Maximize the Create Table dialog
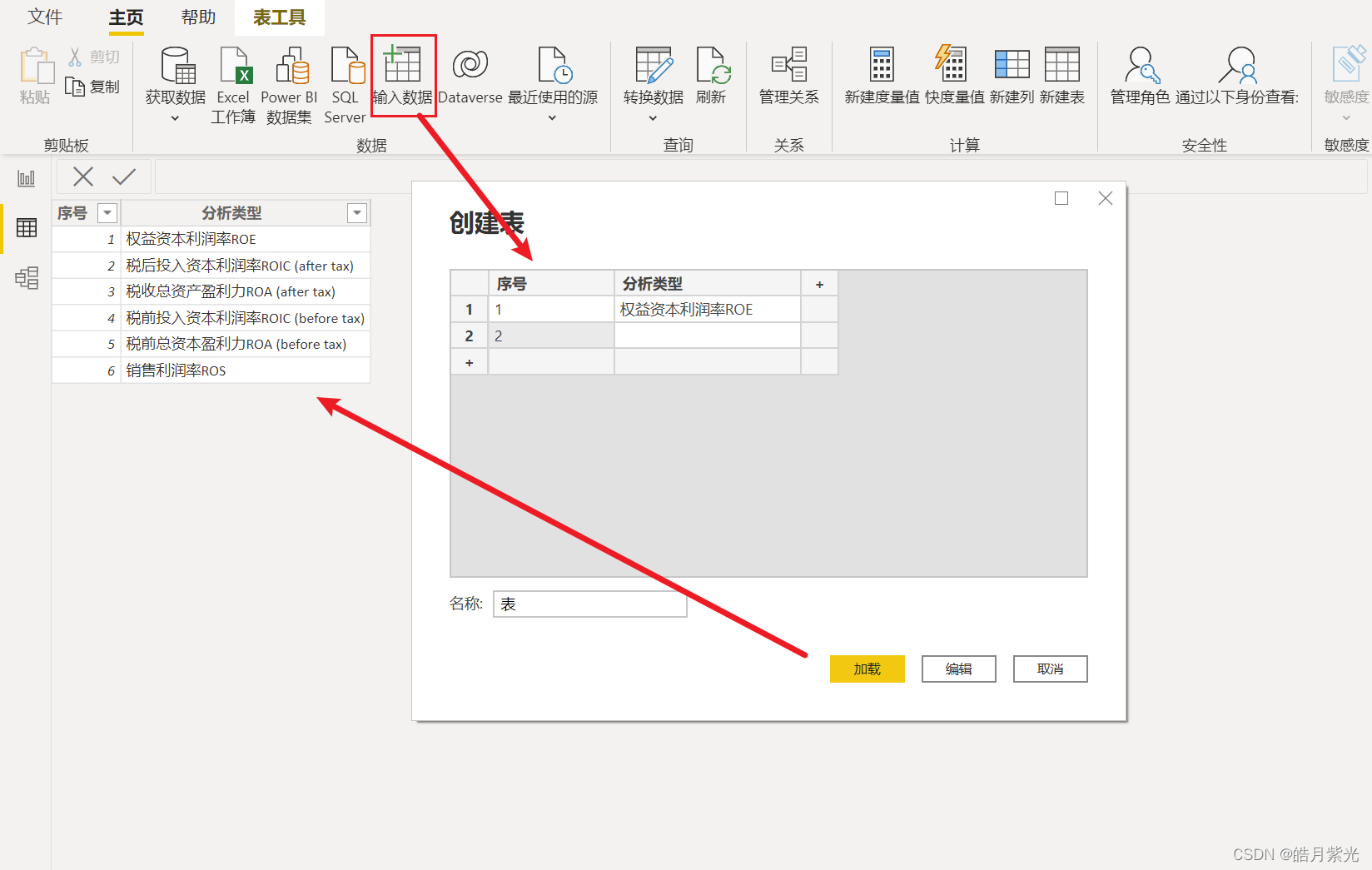Viewport: 1372px width, 870px height. (1061, 198)
